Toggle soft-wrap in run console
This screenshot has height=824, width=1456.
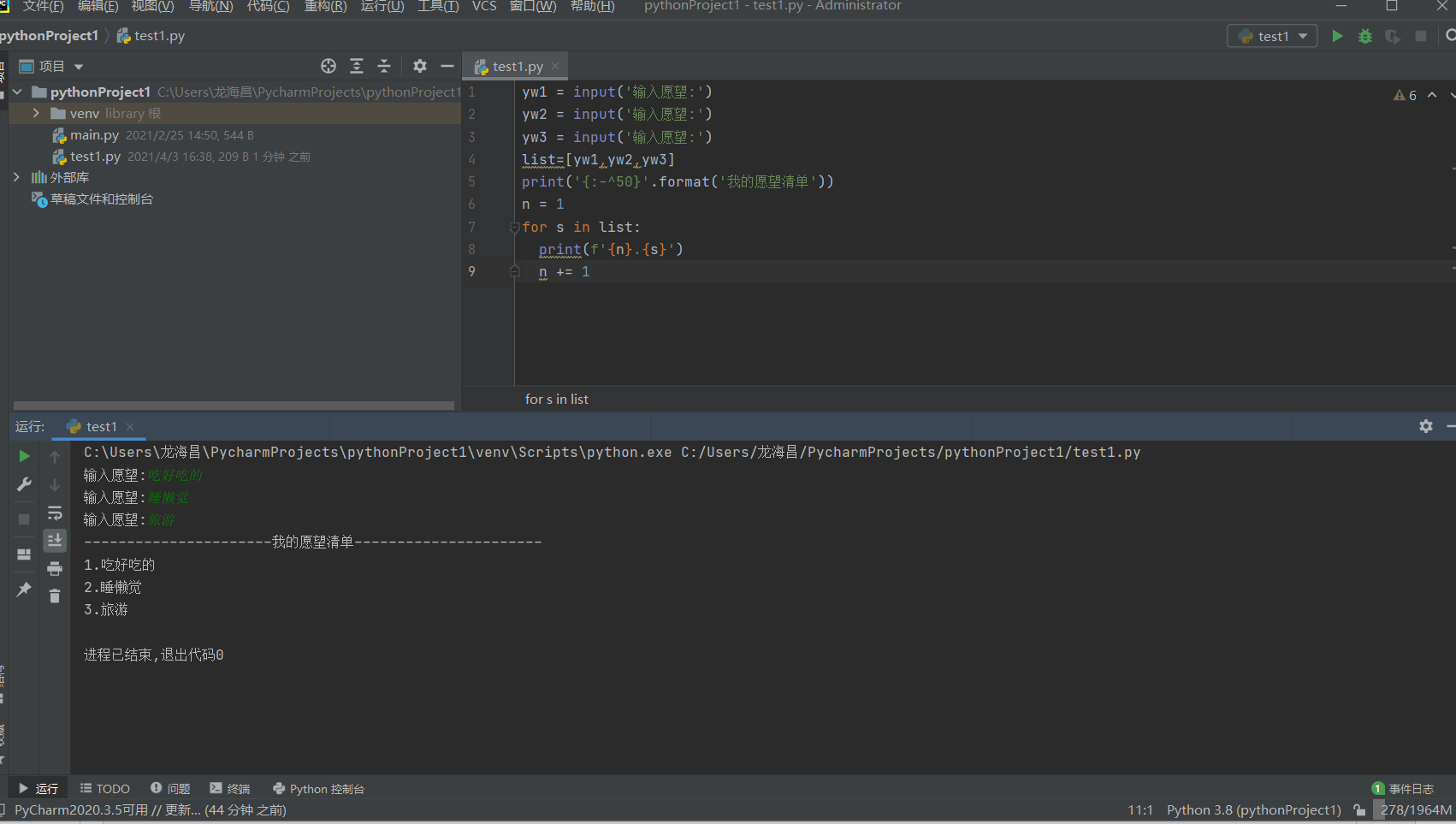coord(55,513)
